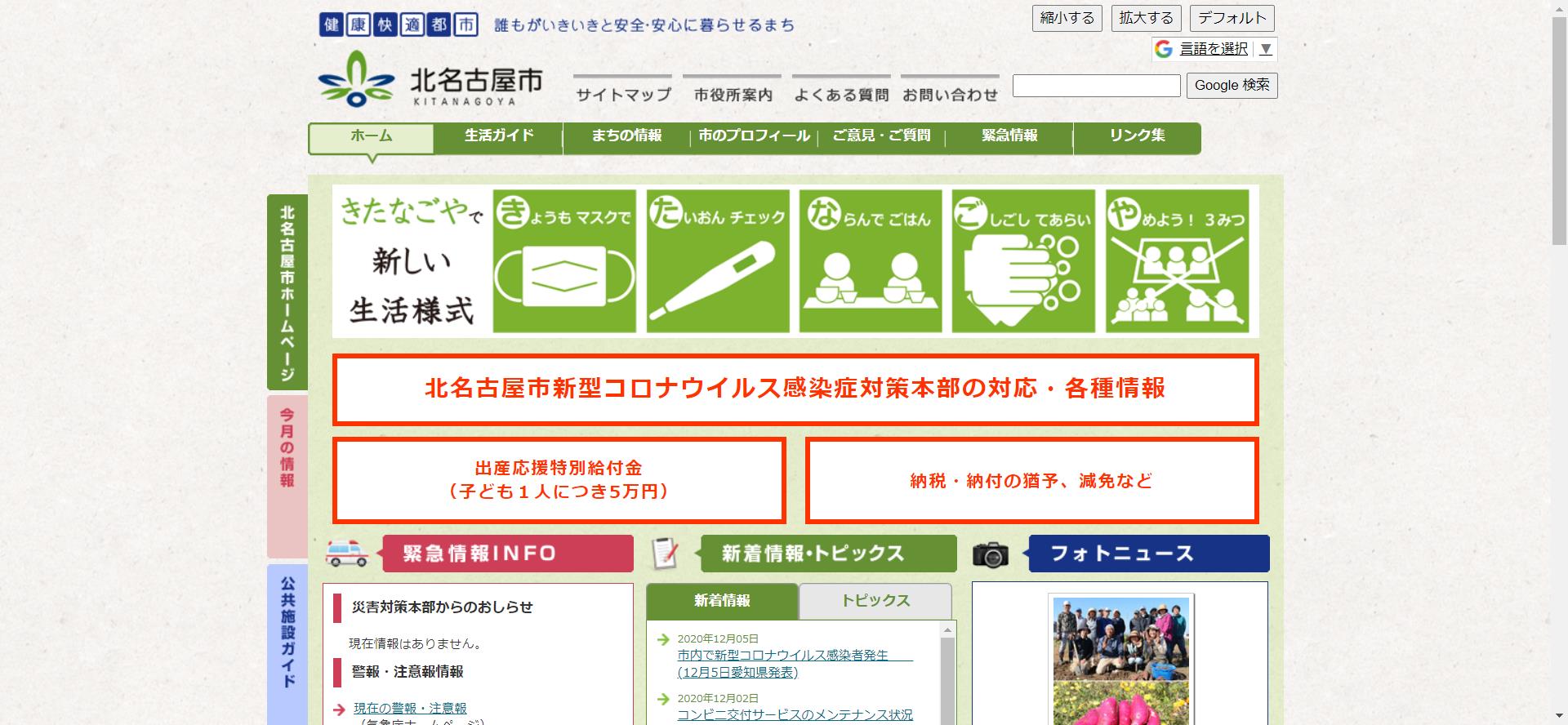Click the mask-wearing icon tile
This screenshot has height=725, width=1568.
click(x=564, y=261)
